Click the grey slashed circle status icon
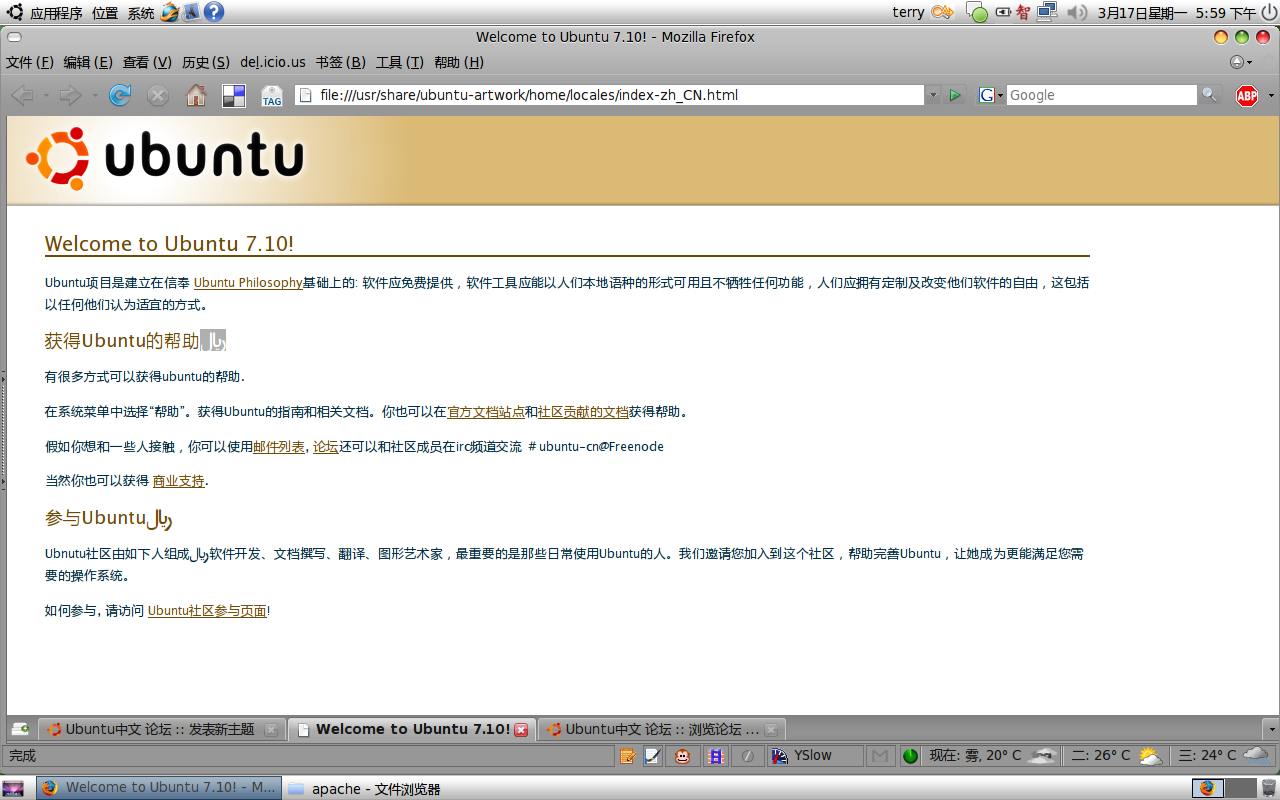 coord(747,756)
